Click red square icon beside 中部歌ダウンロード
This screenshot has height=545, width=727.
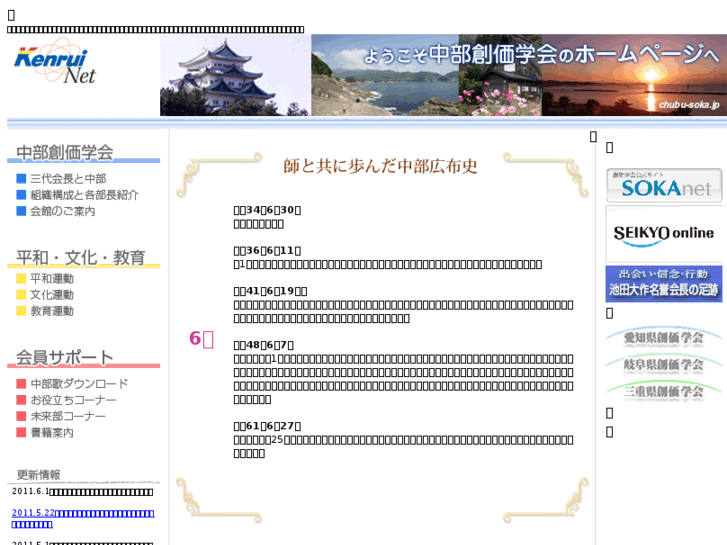click(x=21, y=384)
